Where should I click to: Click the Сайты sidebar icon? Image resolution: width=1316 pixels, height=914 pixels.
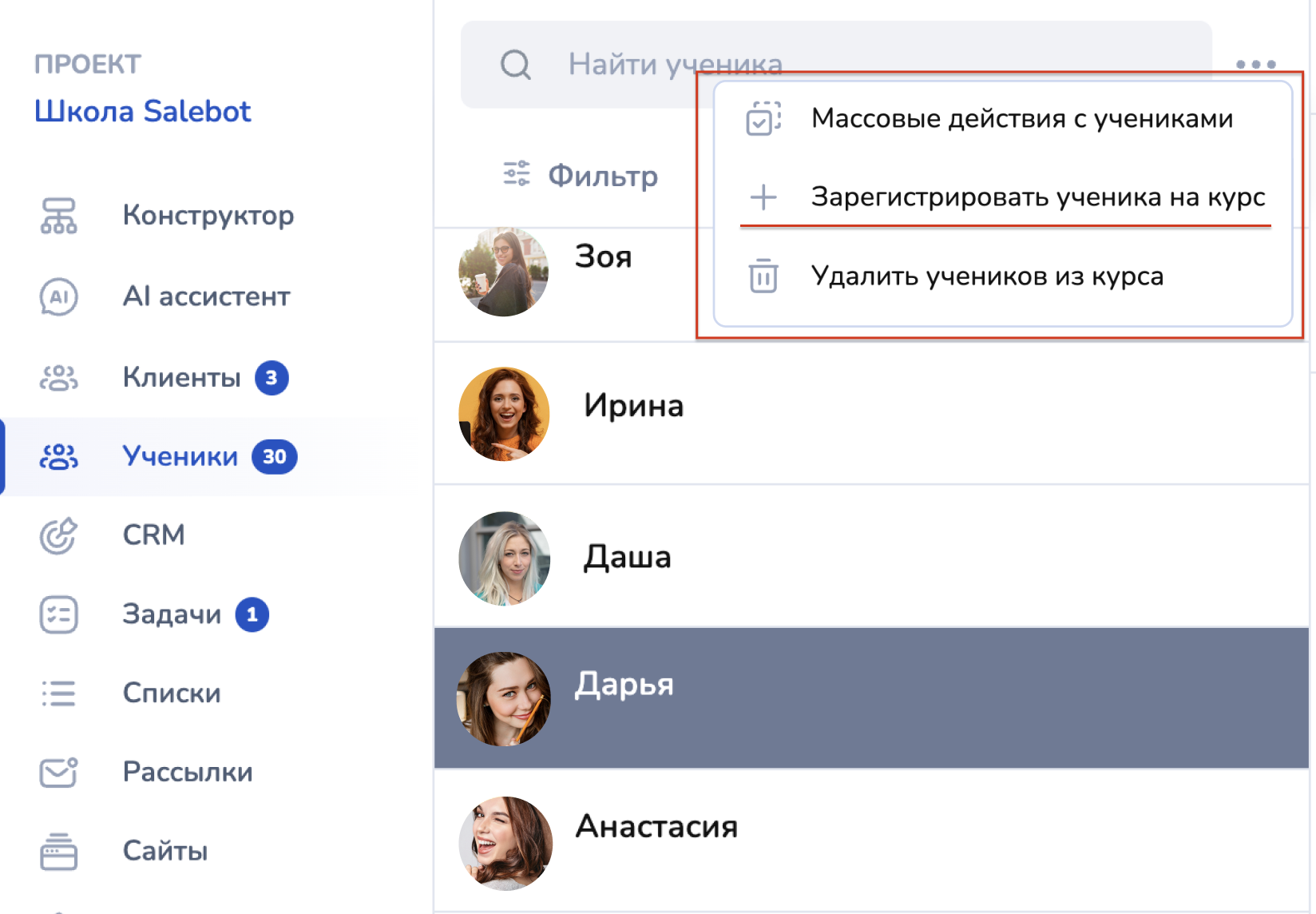pos(58,851)
